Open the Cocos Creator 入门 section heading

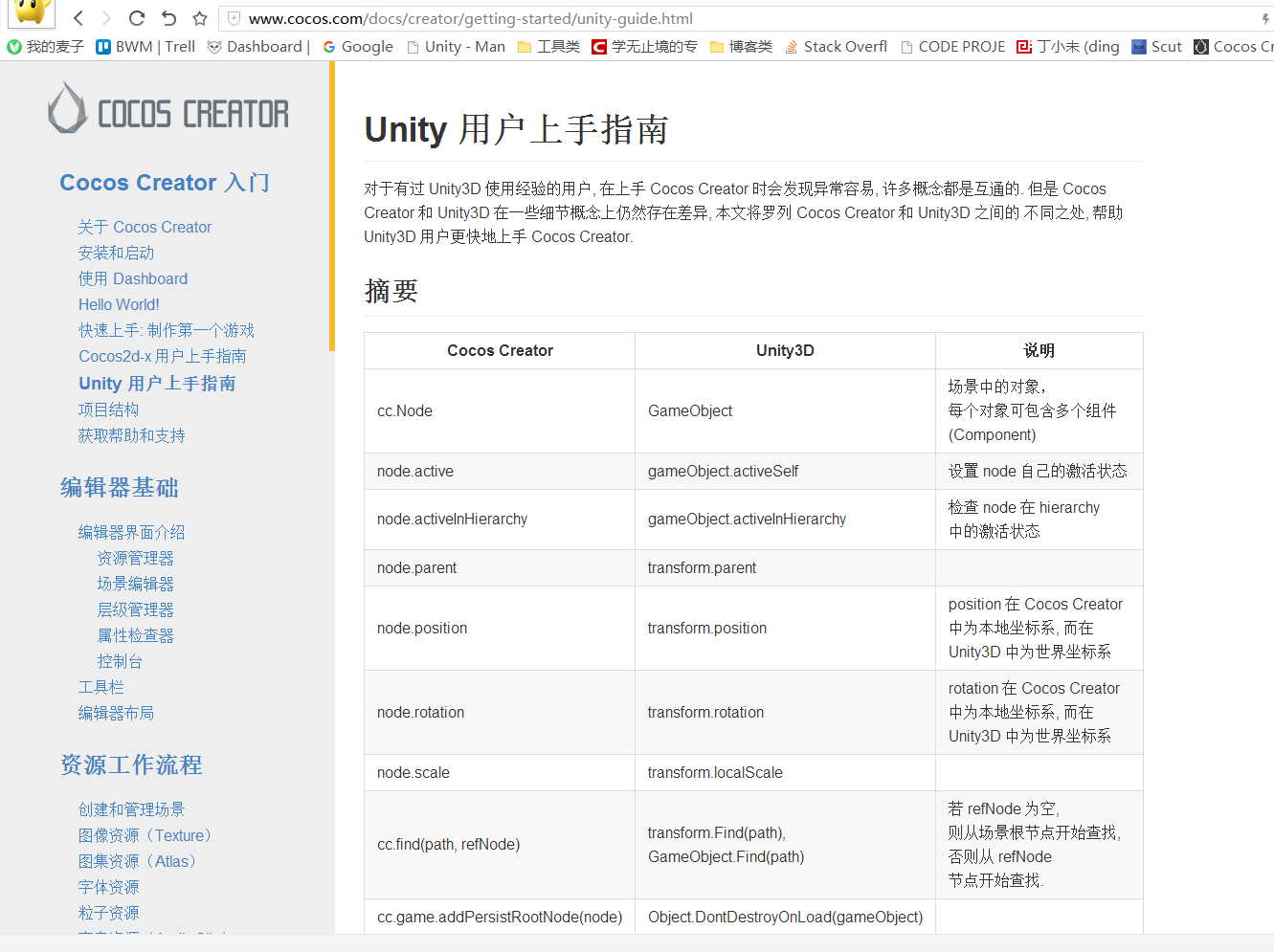pyautogui.click(x=165, y=183)
